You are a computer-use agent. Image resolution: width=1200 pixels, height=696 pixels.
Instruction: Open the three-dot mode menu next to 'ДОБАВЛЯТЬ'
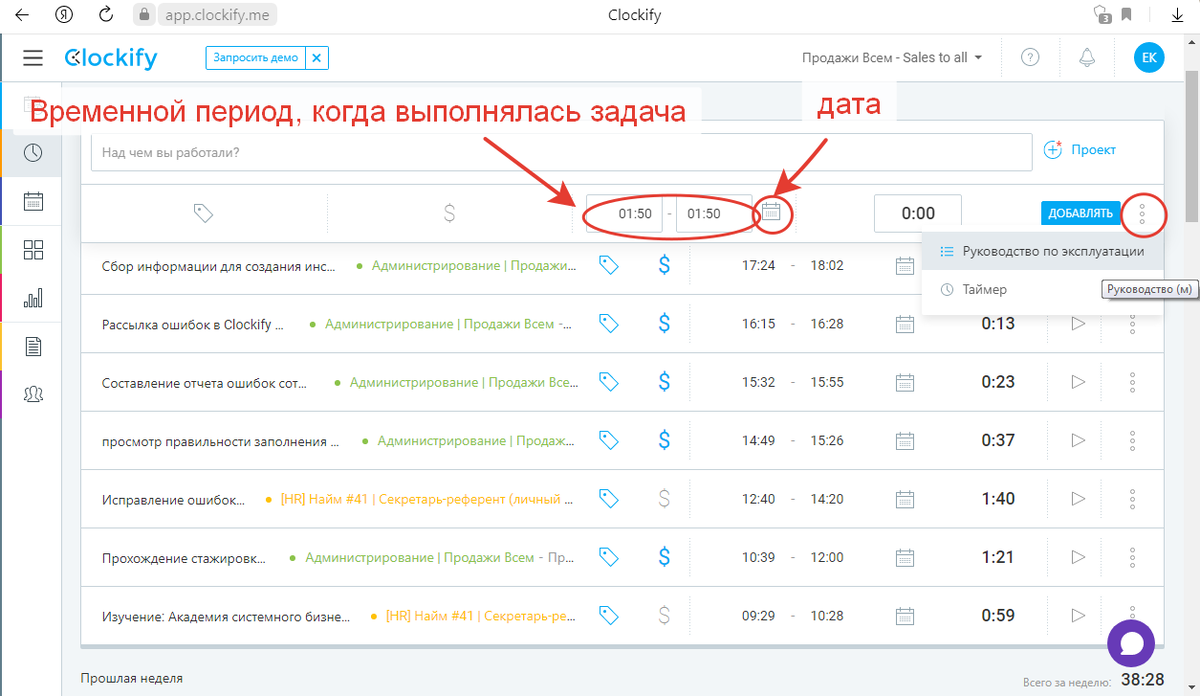coord(1142,213)
